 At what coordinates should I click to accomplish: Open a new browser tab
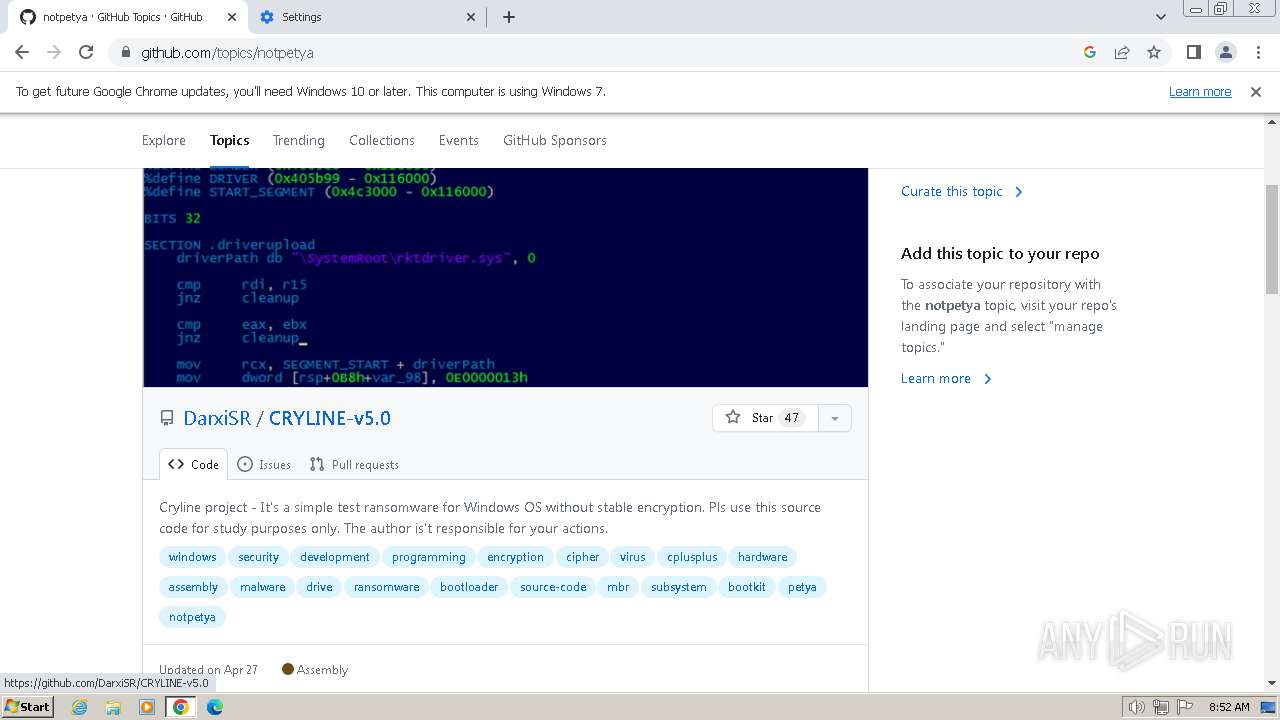509,17
